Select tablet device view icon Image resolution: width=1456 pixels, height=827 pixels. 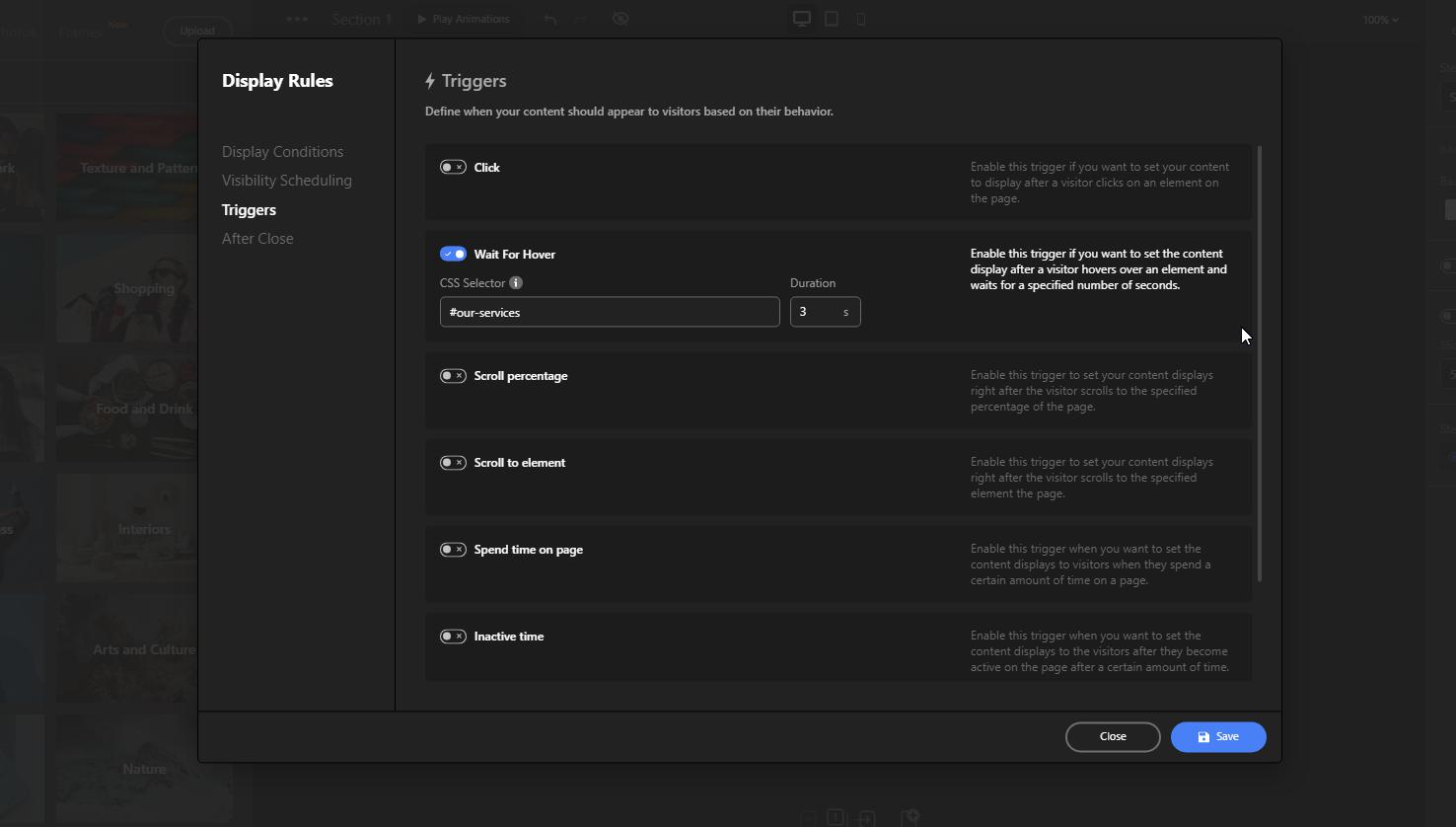832,19
